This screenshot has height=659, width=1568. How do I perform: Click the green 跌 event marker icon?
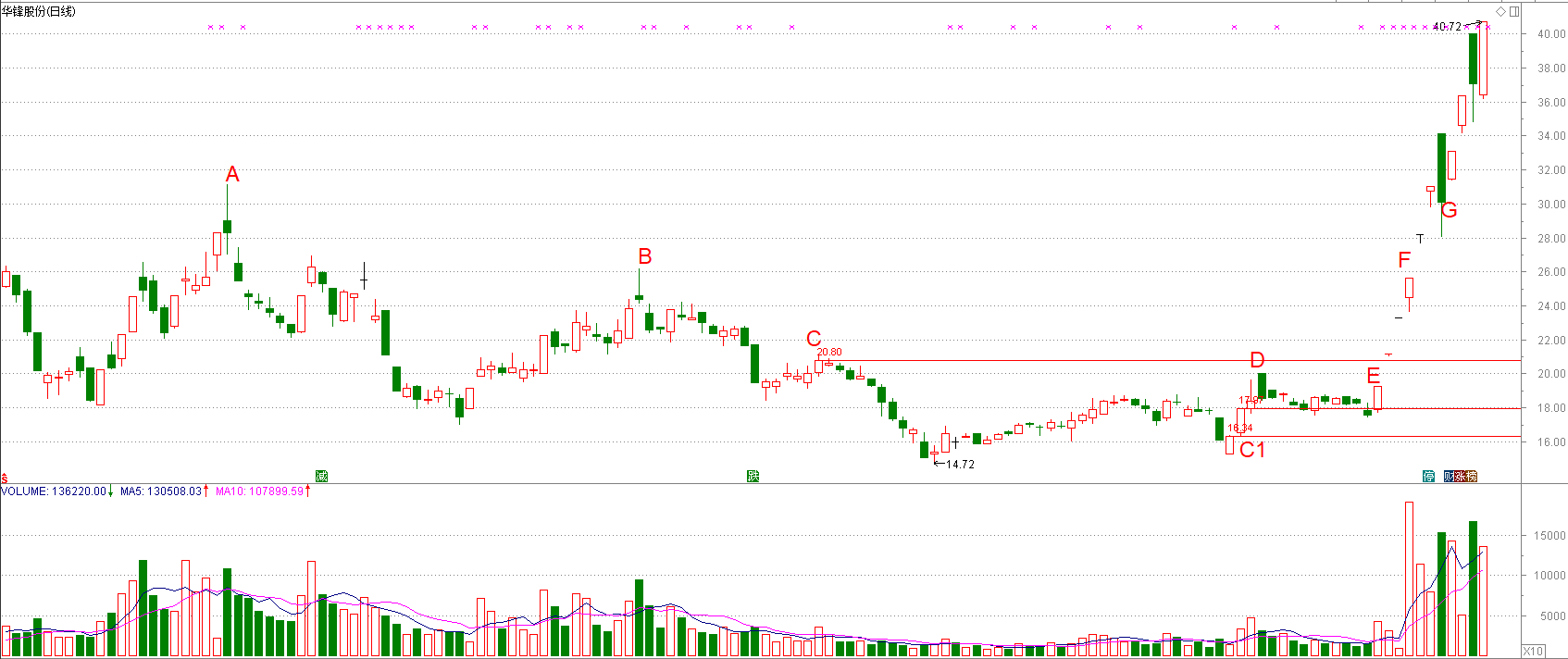753,477
